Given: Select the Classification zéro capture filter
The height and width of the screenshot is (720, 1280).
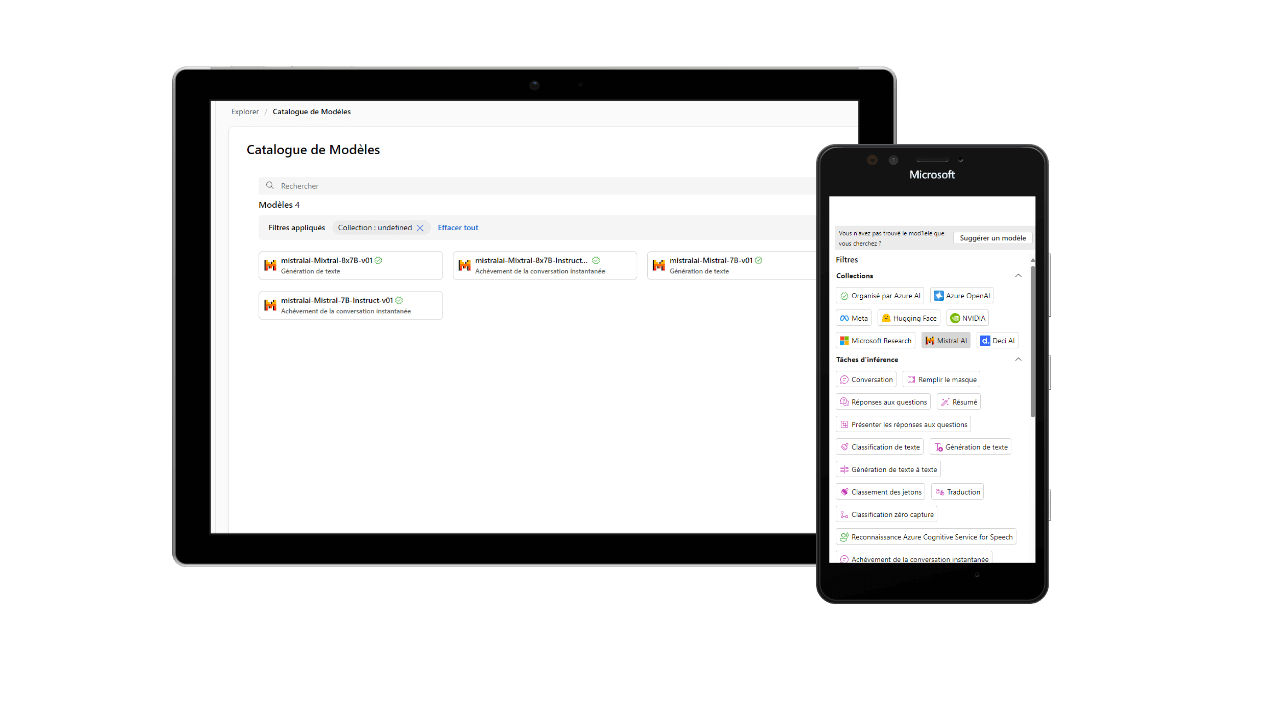Looking at the screenshot, I should point(887,515).
